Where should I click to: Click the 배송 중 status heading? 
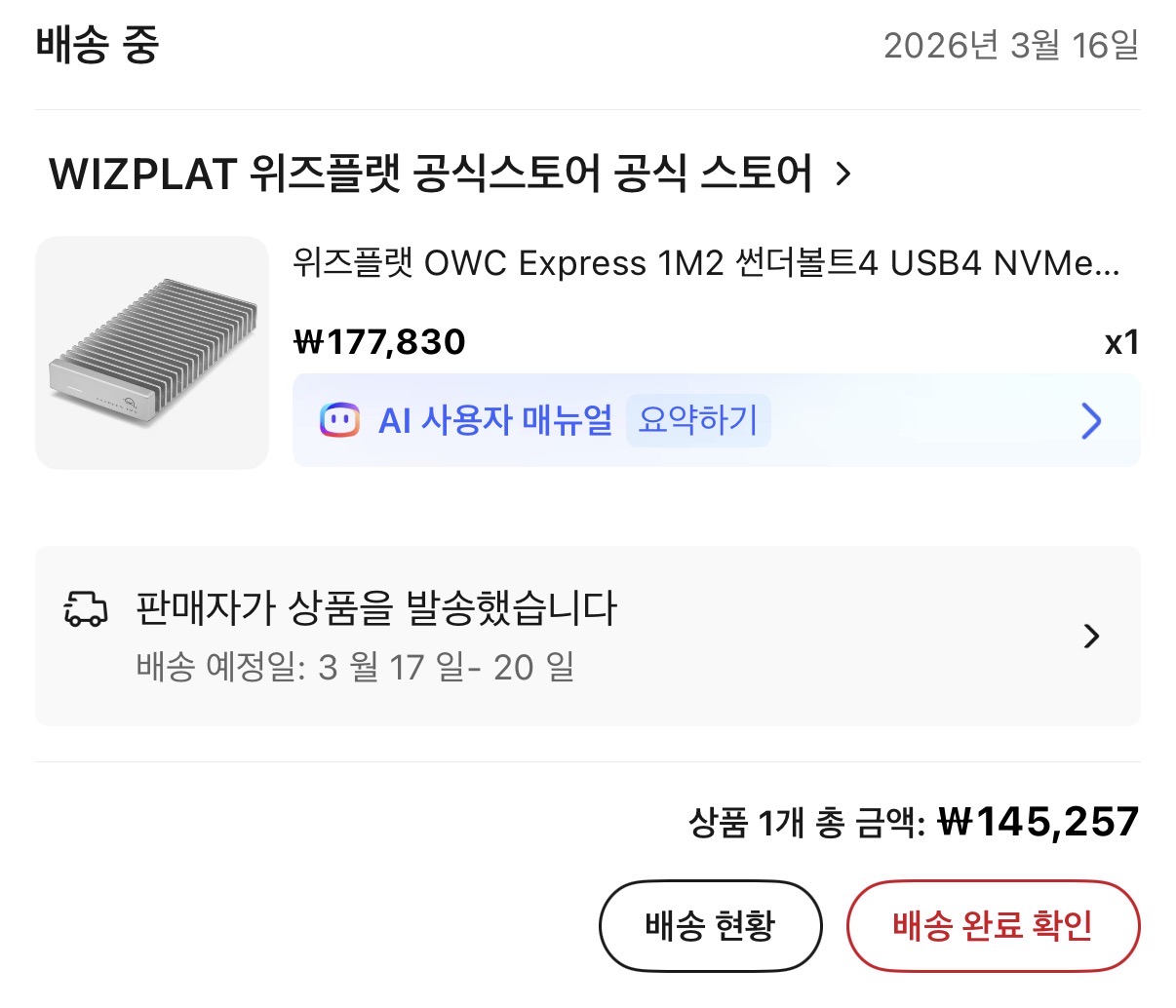98,45
